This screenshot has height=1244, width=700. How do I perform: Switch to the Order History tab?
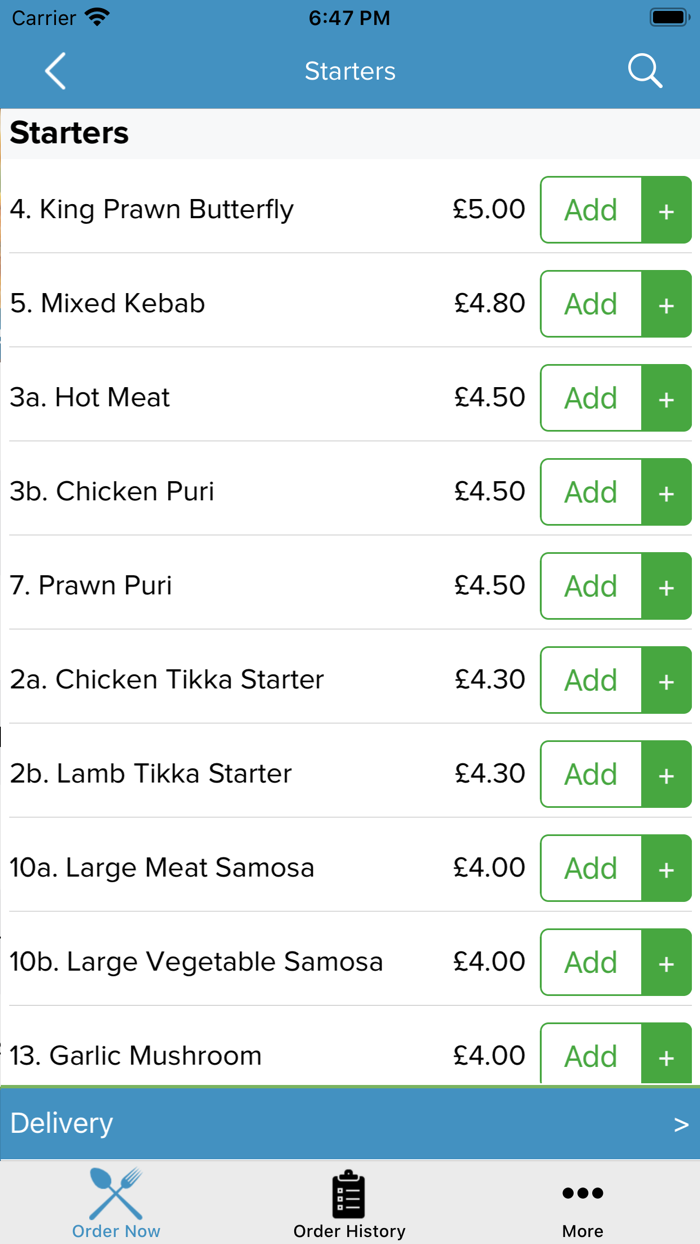pyautogui.click(x=349, y=1204)
